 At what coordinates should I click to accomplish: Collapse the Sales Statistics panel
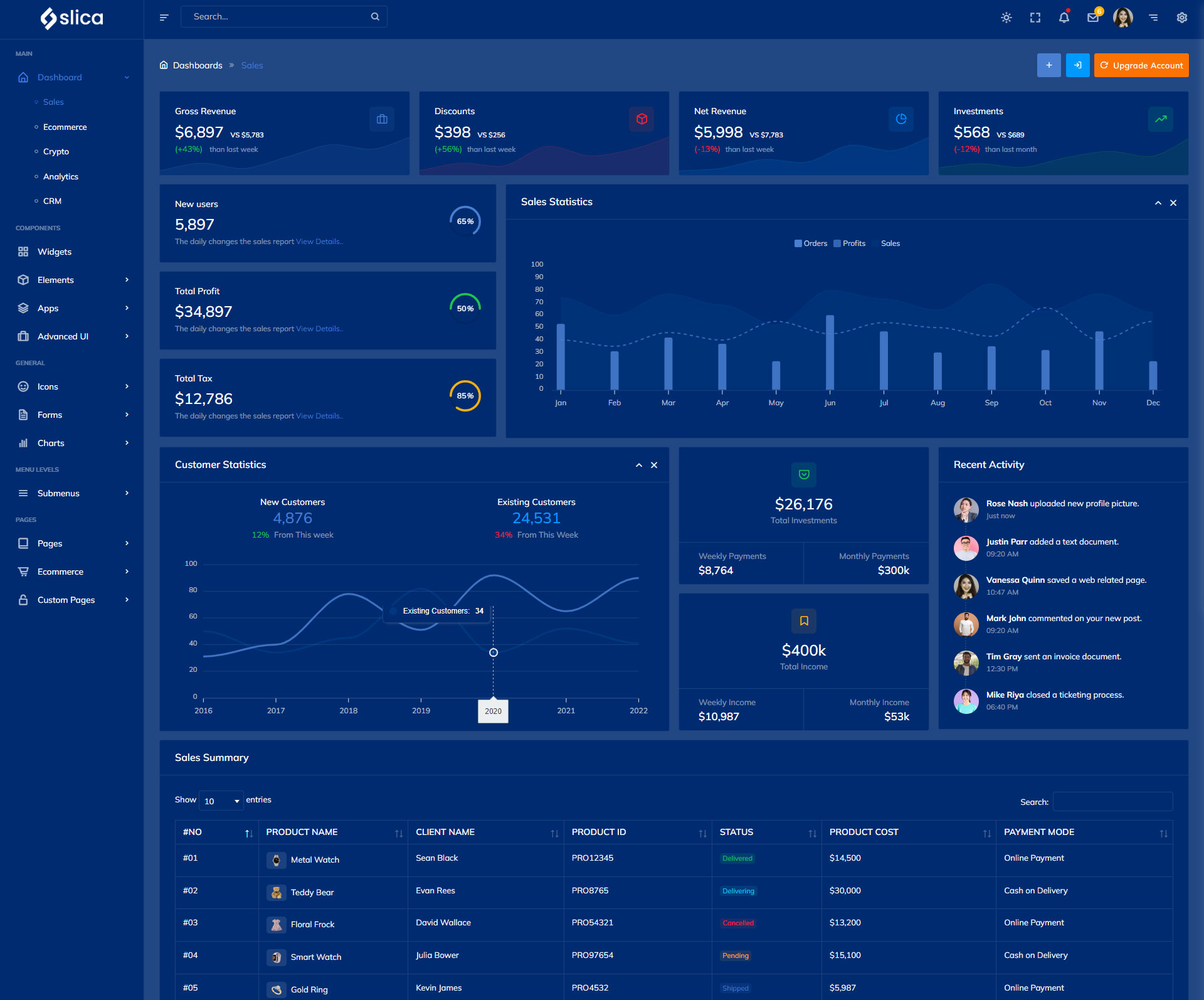click(x=1158, y=203)
